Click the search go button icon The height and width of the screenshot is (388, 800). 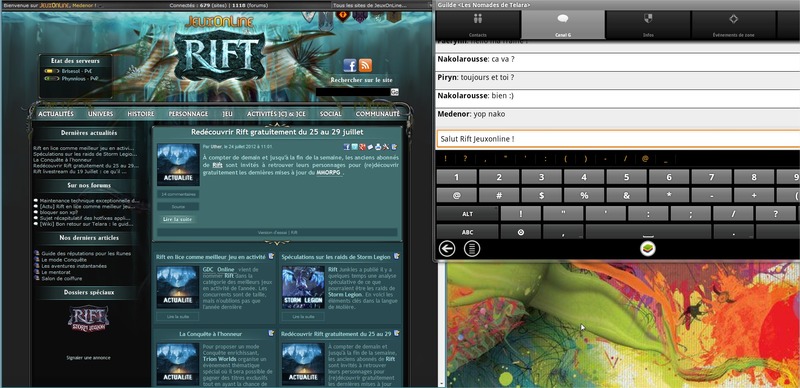394,92
